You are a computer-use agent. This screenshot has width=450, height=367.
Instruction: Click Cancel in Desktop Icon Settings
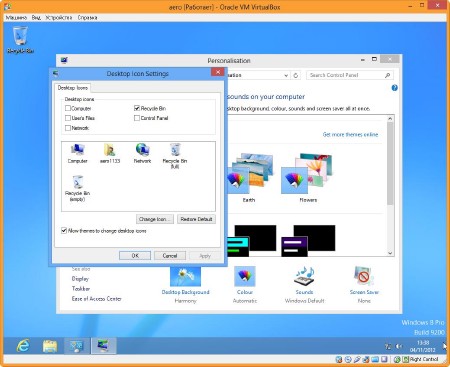click(170, 256)
